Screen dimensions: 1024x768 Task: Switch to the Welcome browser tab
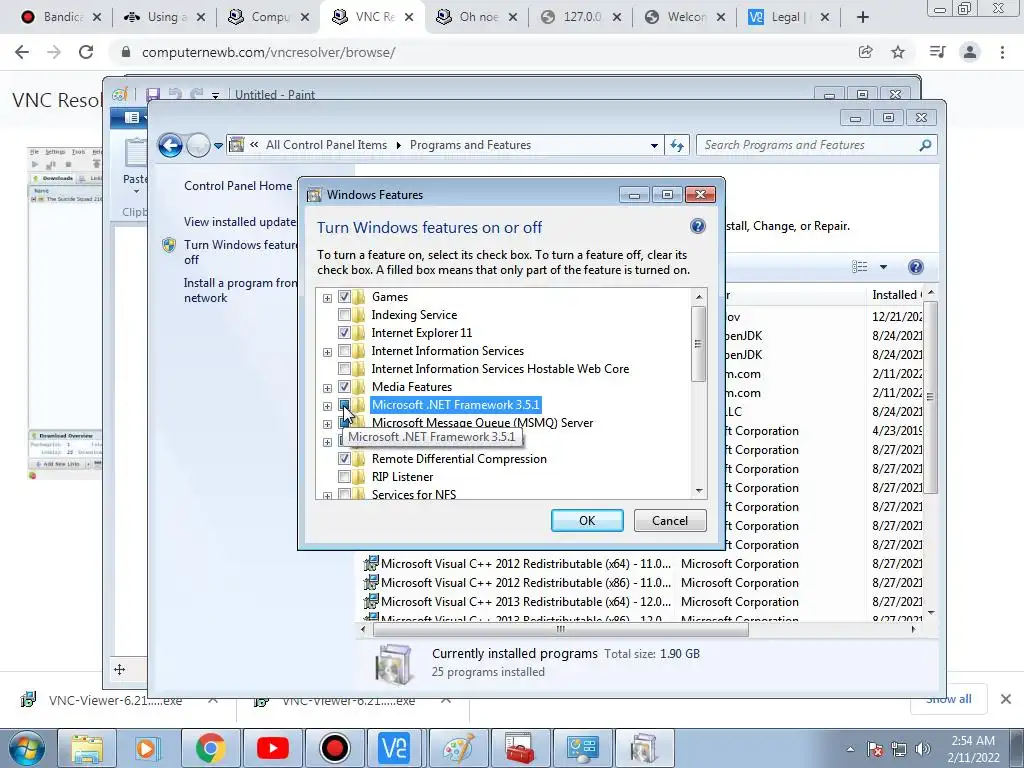coord(686,17)
